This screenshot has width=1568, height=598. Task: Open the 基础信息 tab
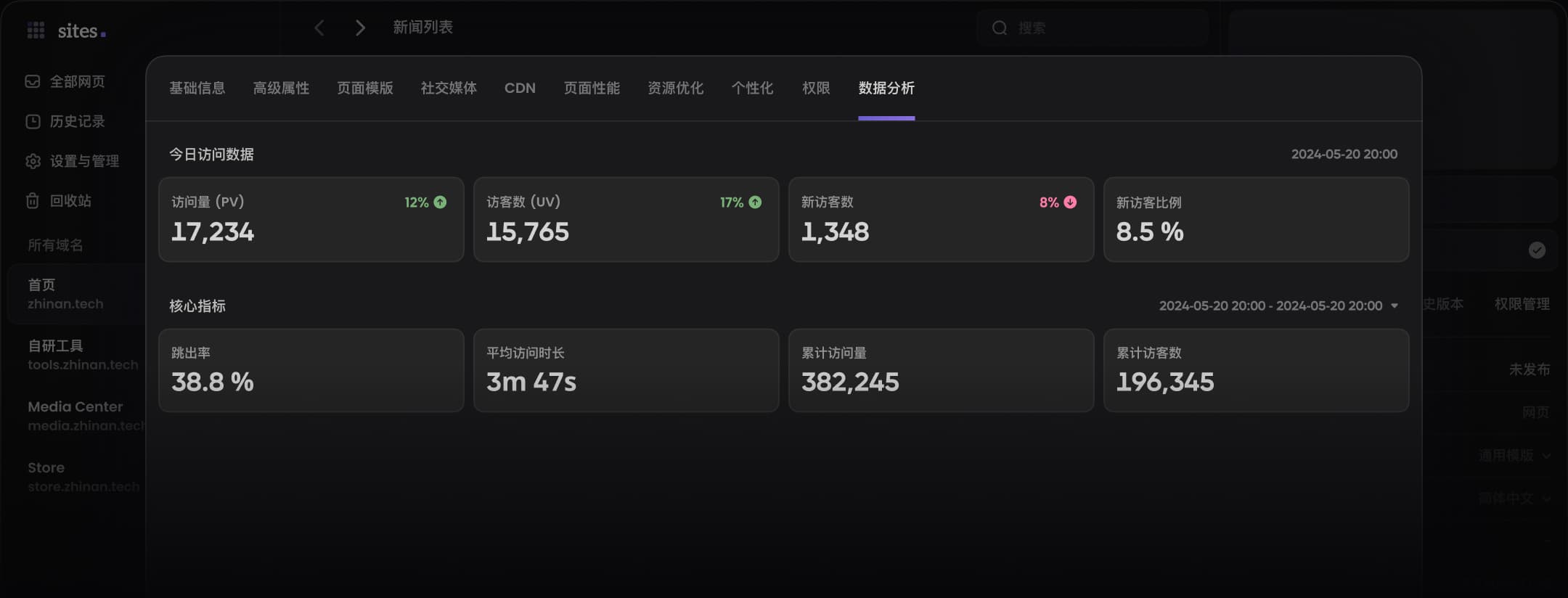point(197,89)
